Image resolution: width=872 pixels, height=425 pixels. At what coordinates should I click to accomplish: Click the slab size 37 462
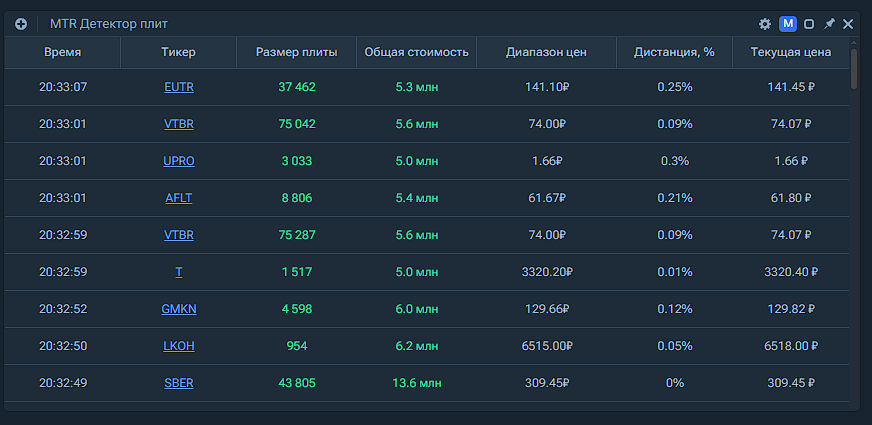pyautogui.click(x=297, y=87)
